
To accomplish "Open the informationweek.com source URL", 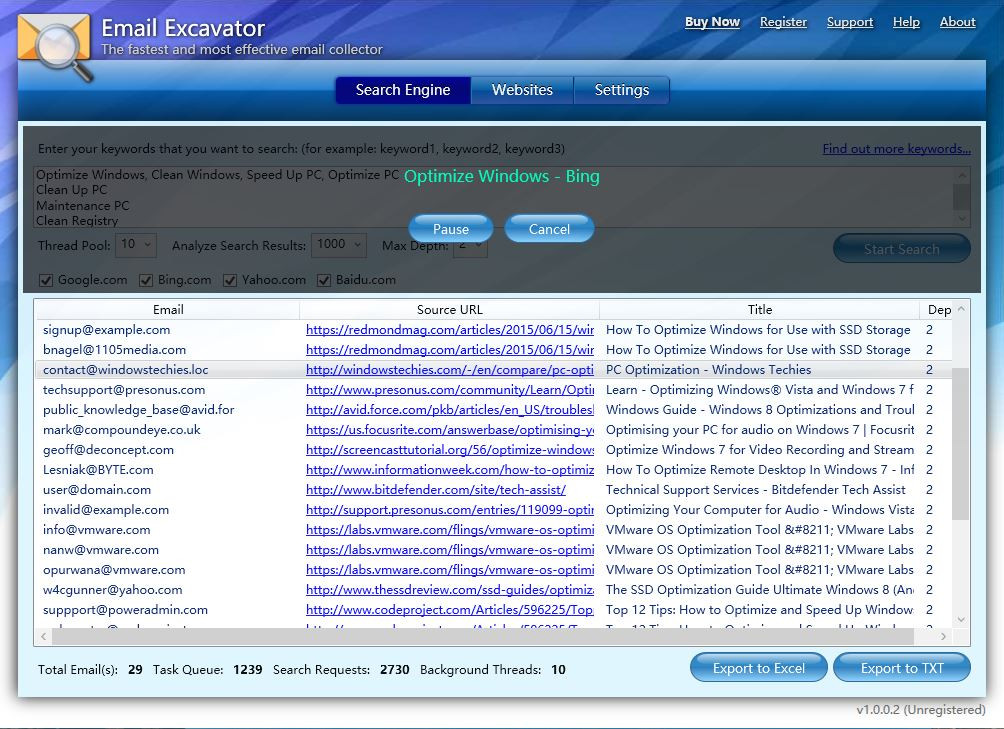I will tap(449, 470).
